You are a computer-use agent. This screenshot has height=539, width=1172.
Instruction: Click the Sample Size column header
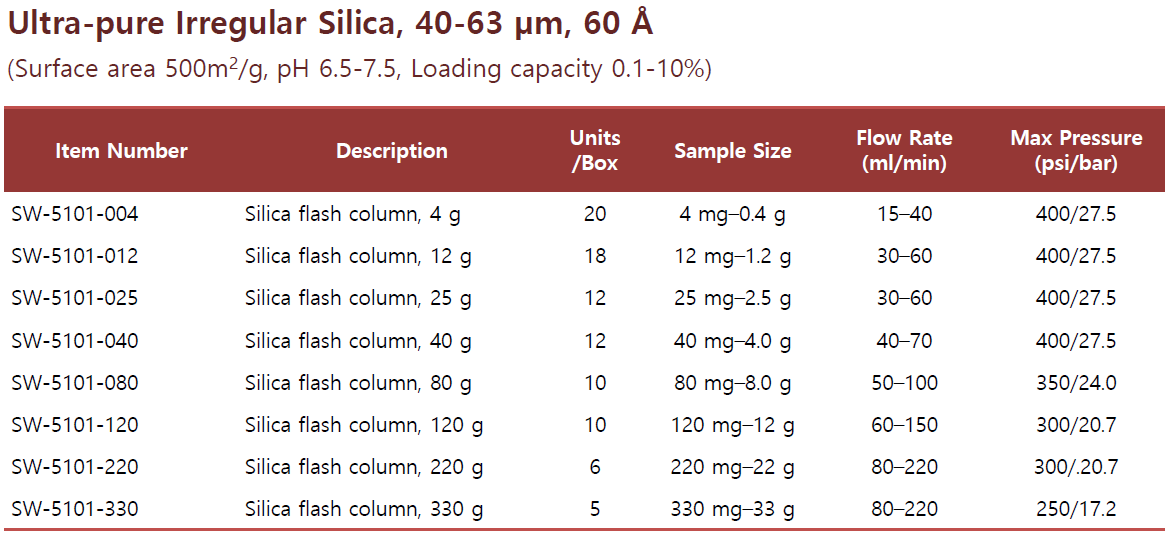pyautogui.click(x=732, y=151)
